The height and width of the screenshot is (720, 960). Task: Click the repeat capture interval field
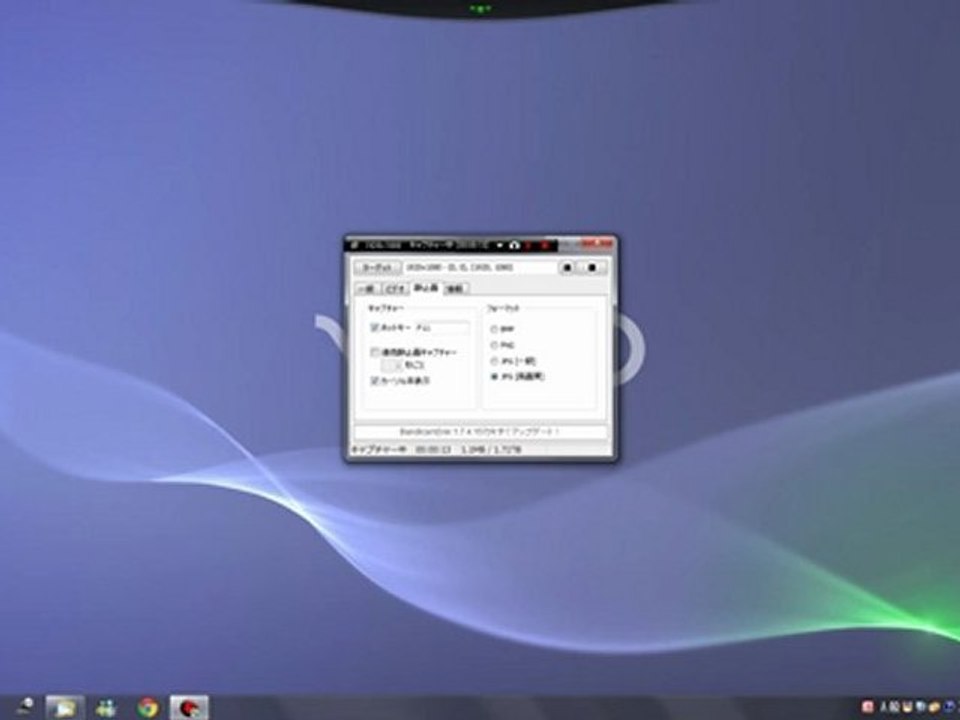pos(391,366)
